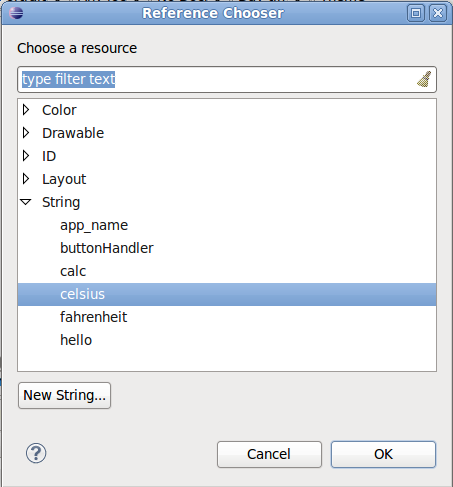
Task: Expand the Color resource group
Action: pyautogui.click(x=26, y=110)
